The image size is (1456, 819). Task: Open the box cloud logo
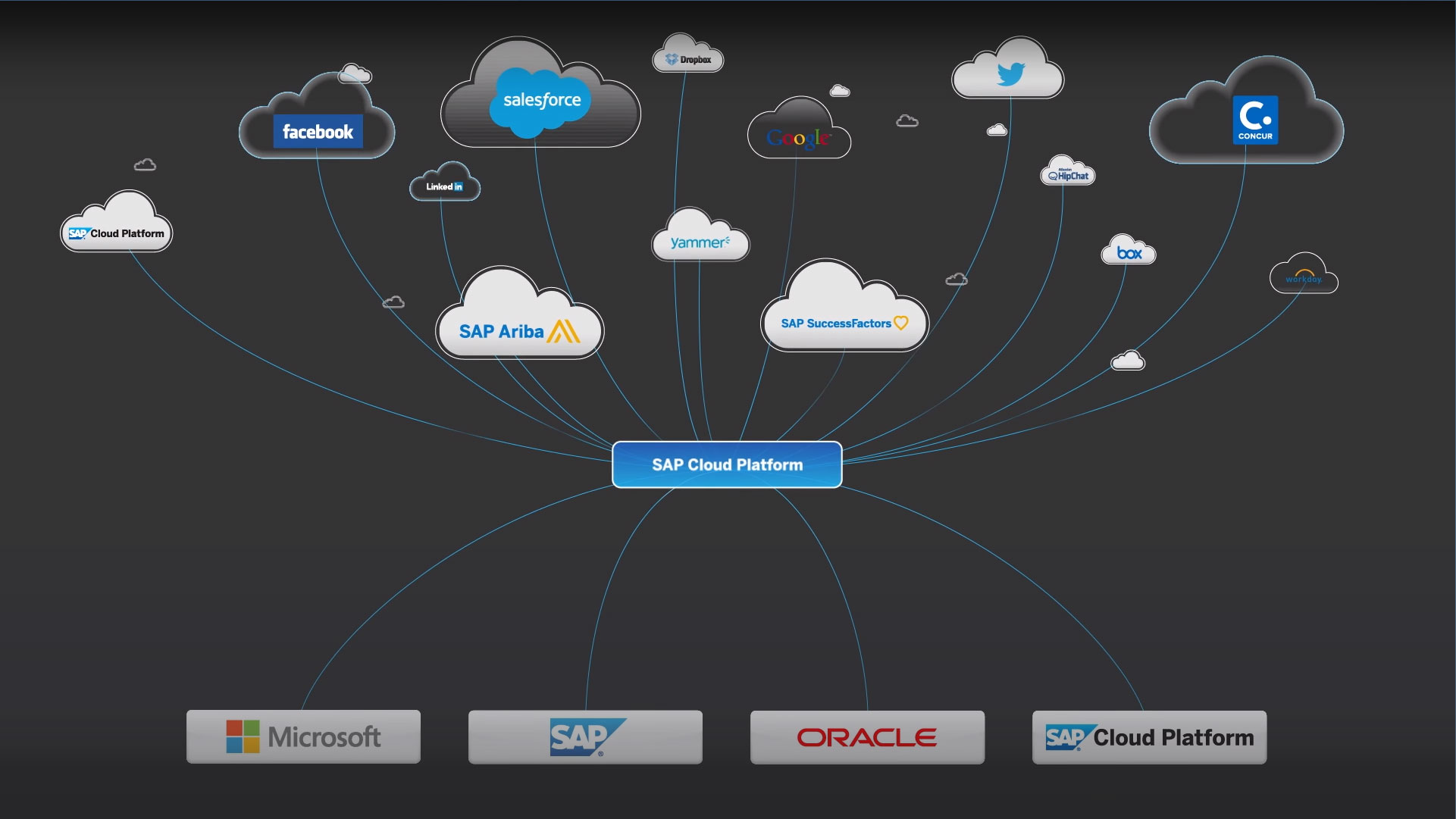coord(1128,252)
